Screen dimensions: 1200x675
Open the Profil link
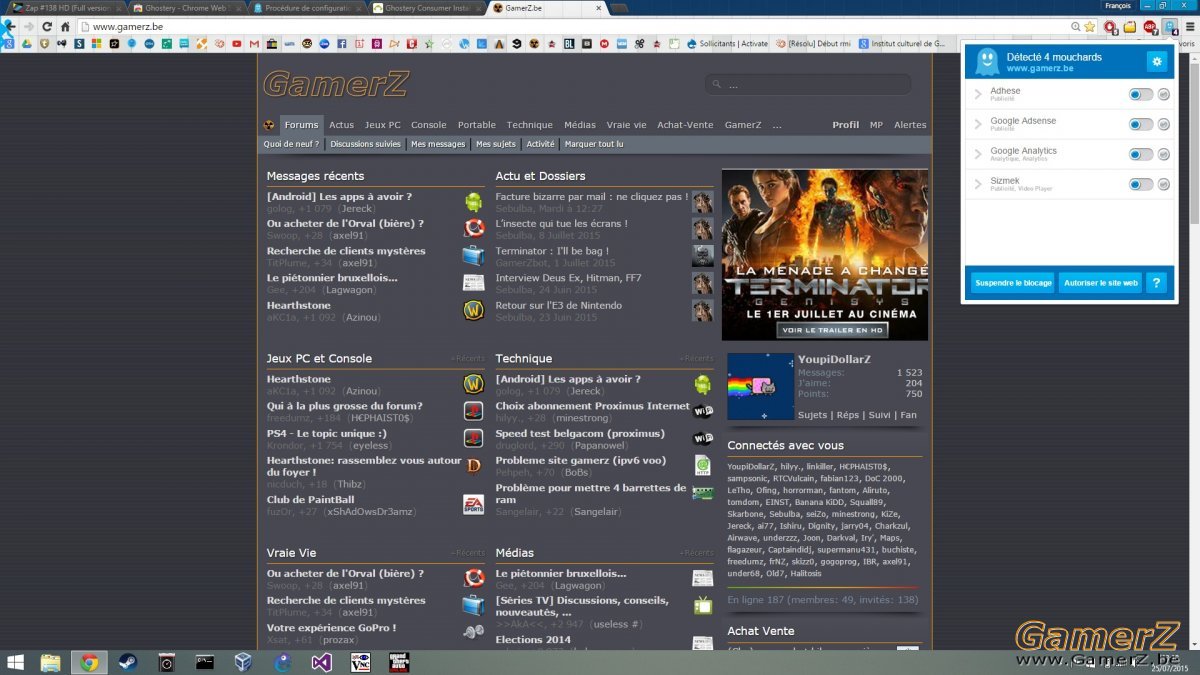click(x=846, y=125)
